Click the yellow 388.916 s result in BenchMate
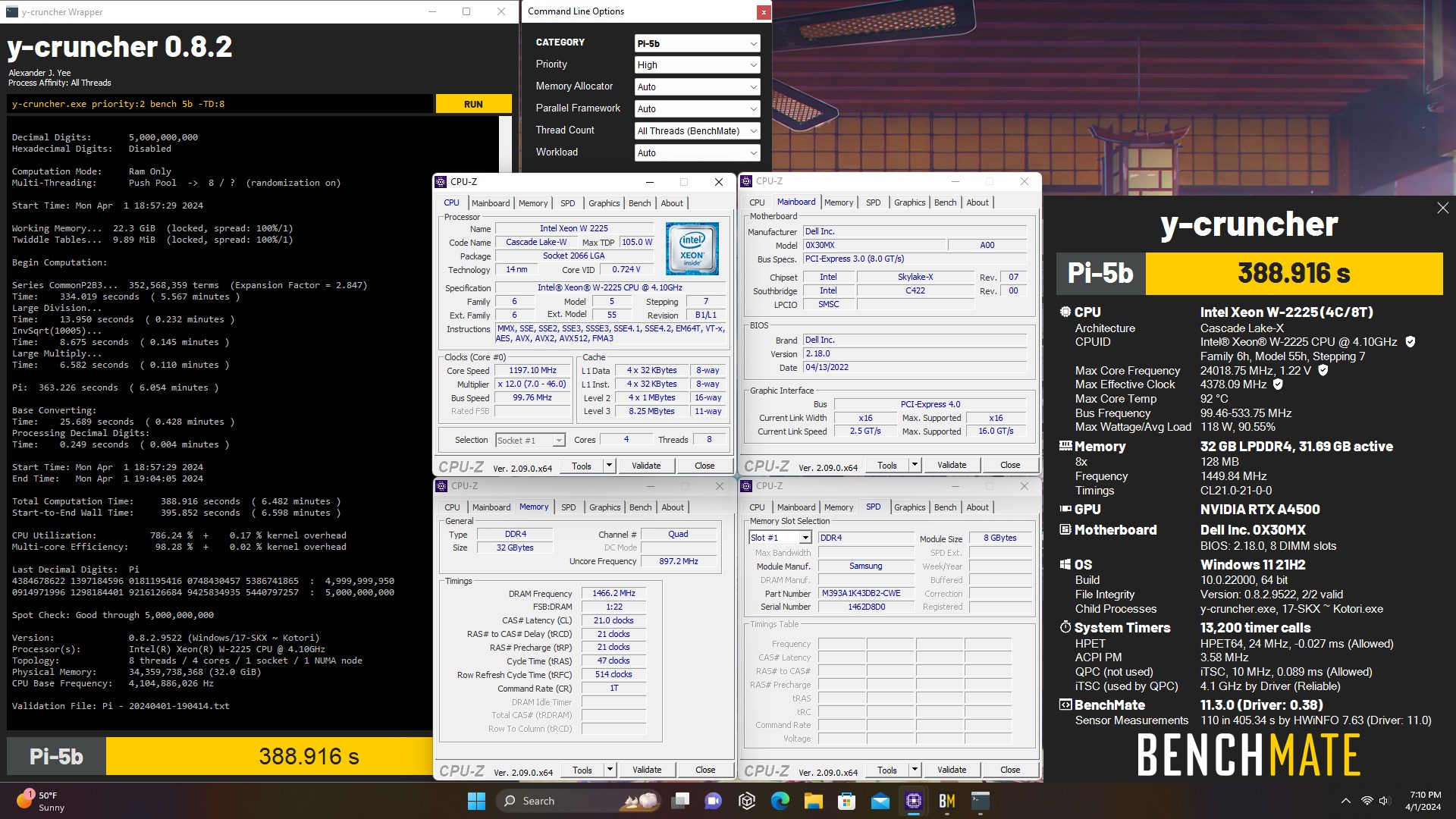 tap(1294, 273)
